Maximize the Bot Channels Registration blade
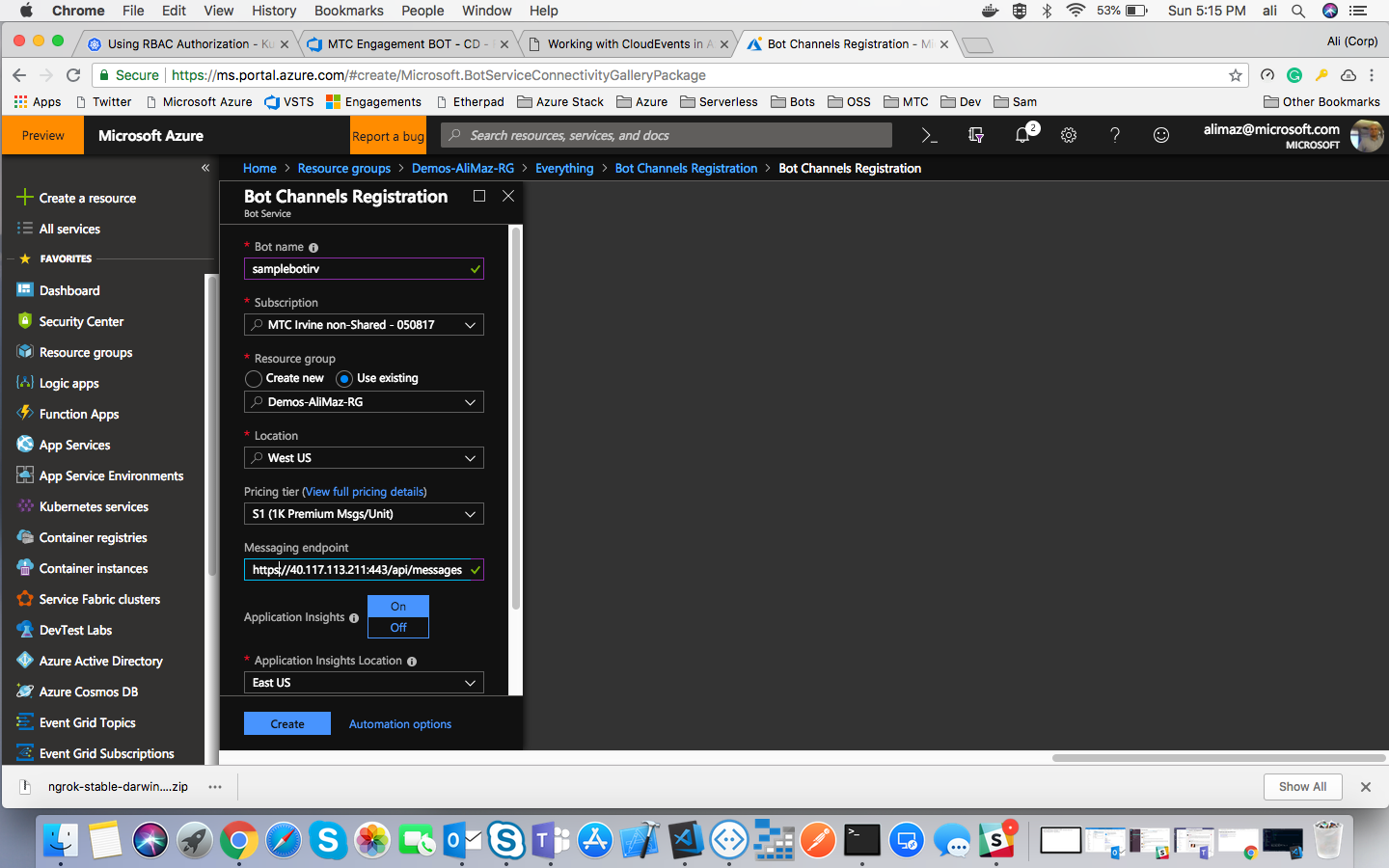 click(479, 196)
